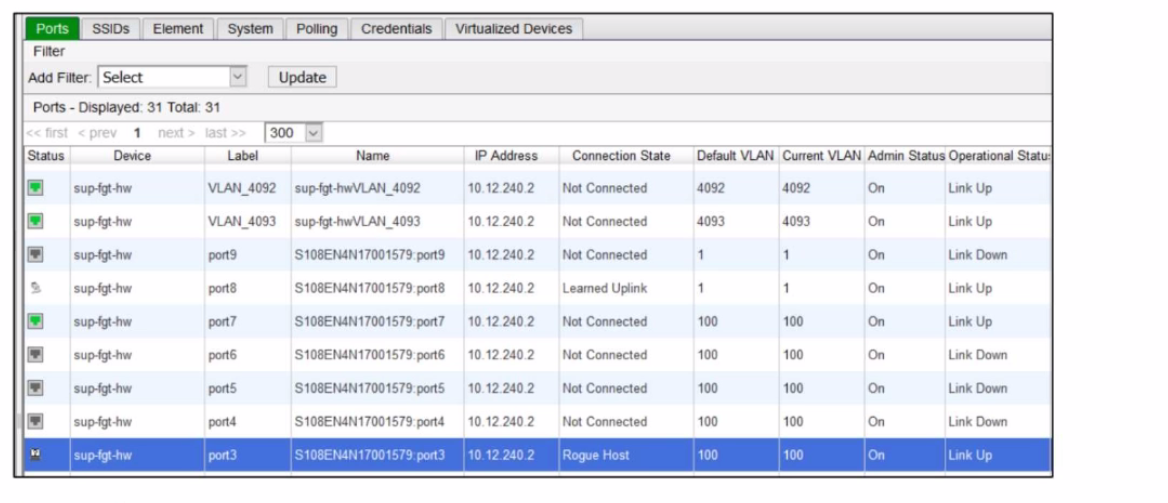Click port8 learned uplink status icon
Viewport: 1168px width, 503px height.
coord(34,288)
